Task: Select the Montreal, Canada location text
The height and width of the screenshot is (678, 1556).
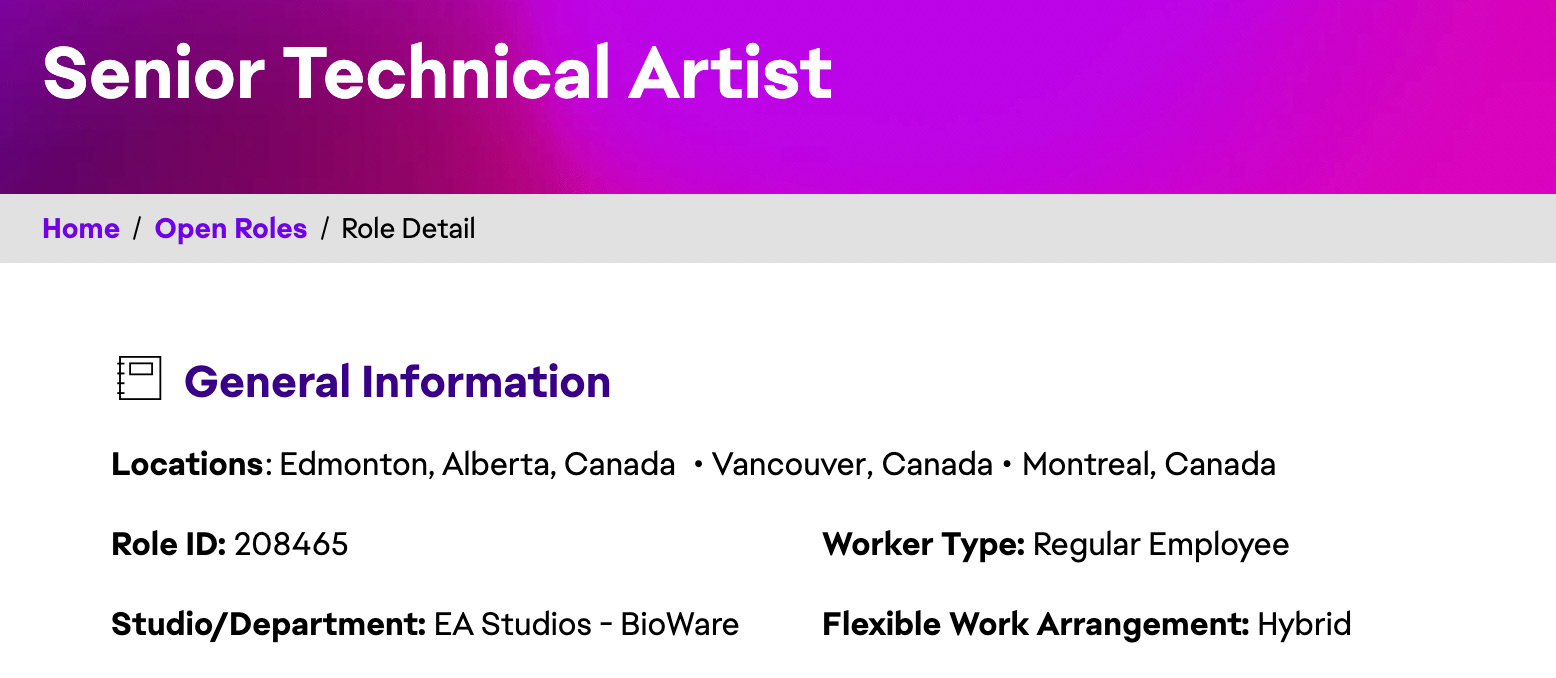Action: [1149, 465]
